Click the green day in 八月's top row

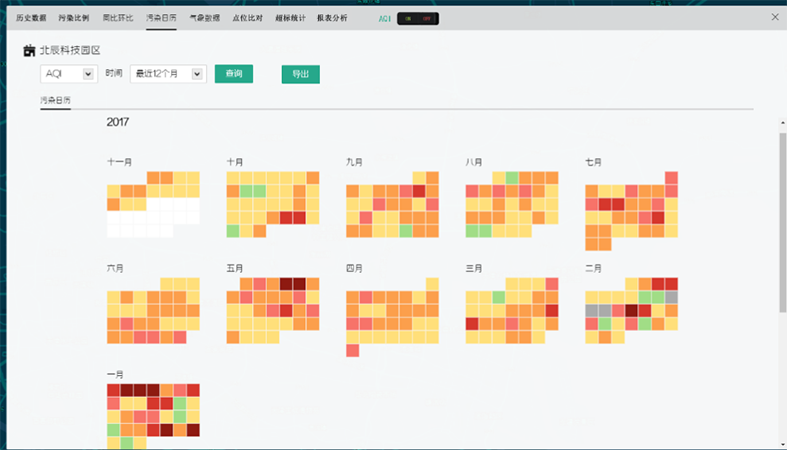point(511,178)
